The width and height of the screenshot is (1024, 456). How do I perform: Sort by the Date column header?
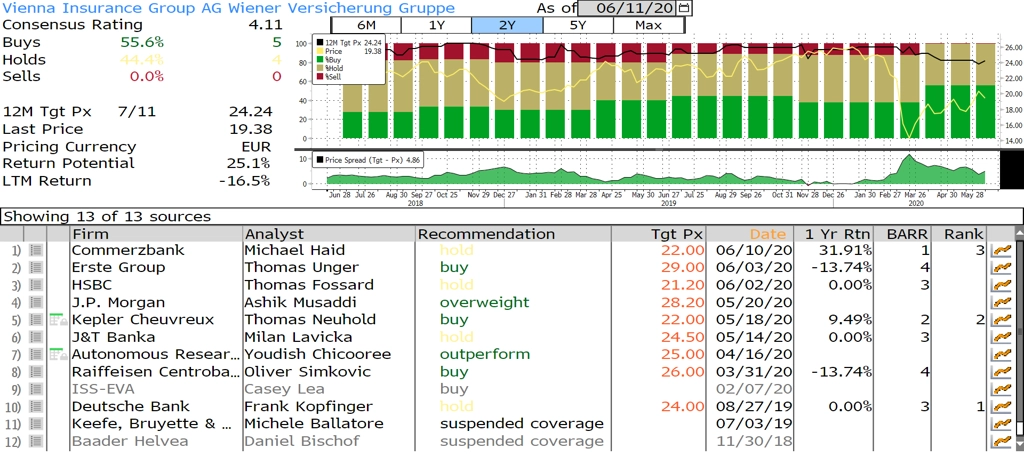click(750, 234)
